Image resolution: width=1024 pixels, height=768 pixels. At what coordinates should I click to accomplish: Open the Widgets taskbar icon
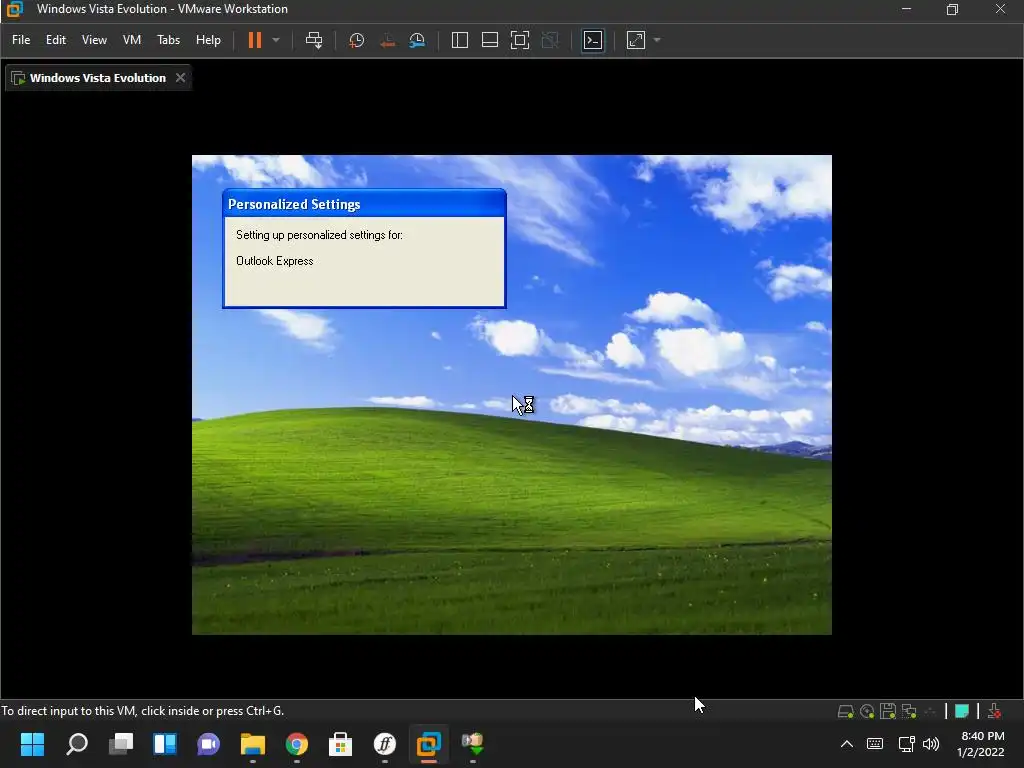[165, 744]
